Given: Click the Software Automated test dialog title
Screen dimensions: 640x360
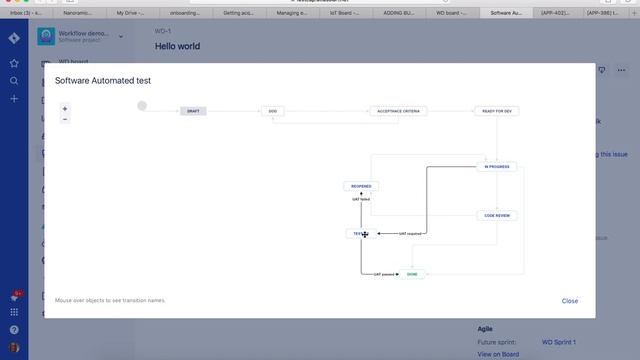Looking at the screenshot, I should (x=103, y=81).
